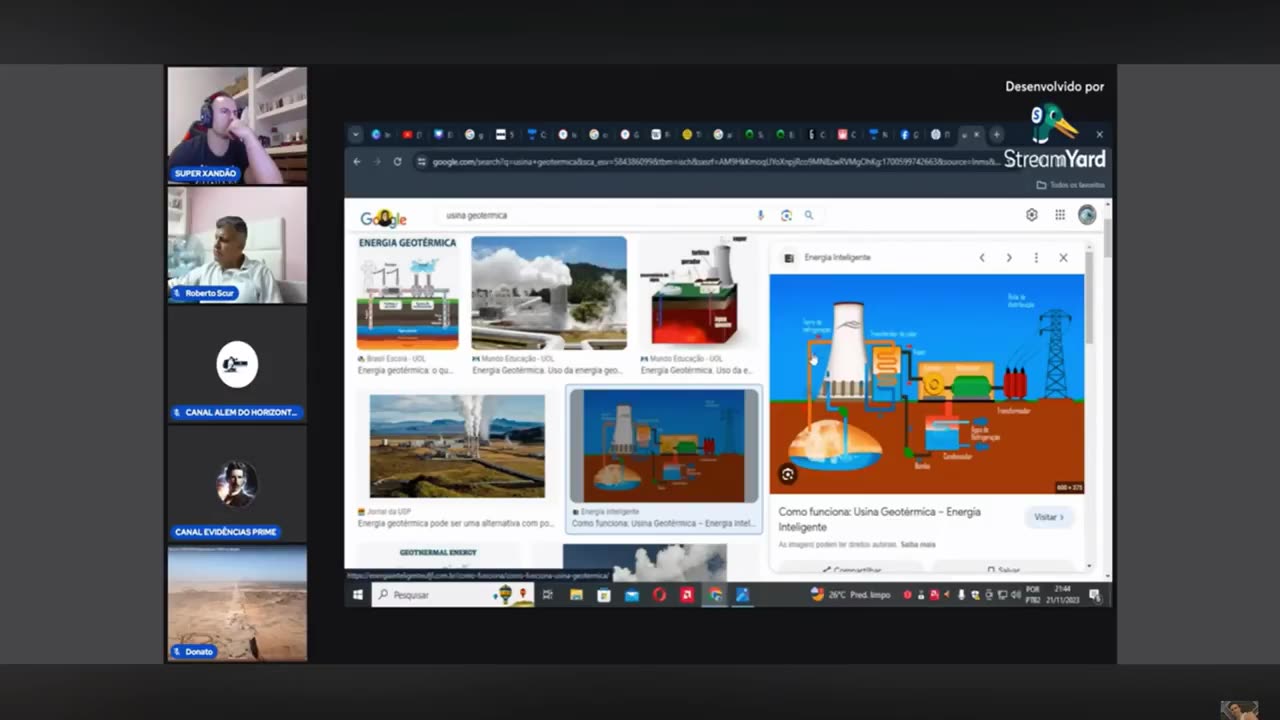Click the StreamYard logo
The height and width of the screenshot is (720, 1280).
[x=1055, y=138]
